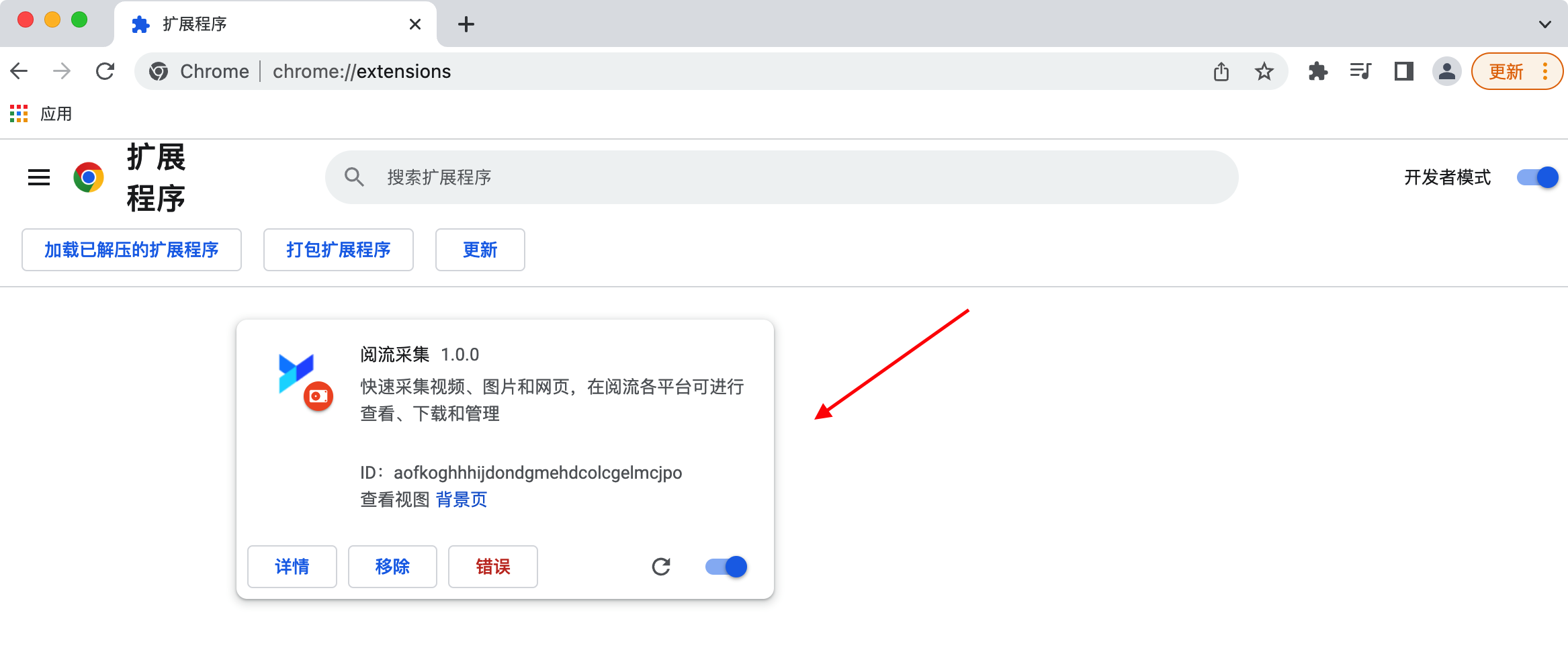The width and height of the screenshot is (1568, 658).
Task: Click the blue 更新 extensions button
Action: tap(480, 250)
